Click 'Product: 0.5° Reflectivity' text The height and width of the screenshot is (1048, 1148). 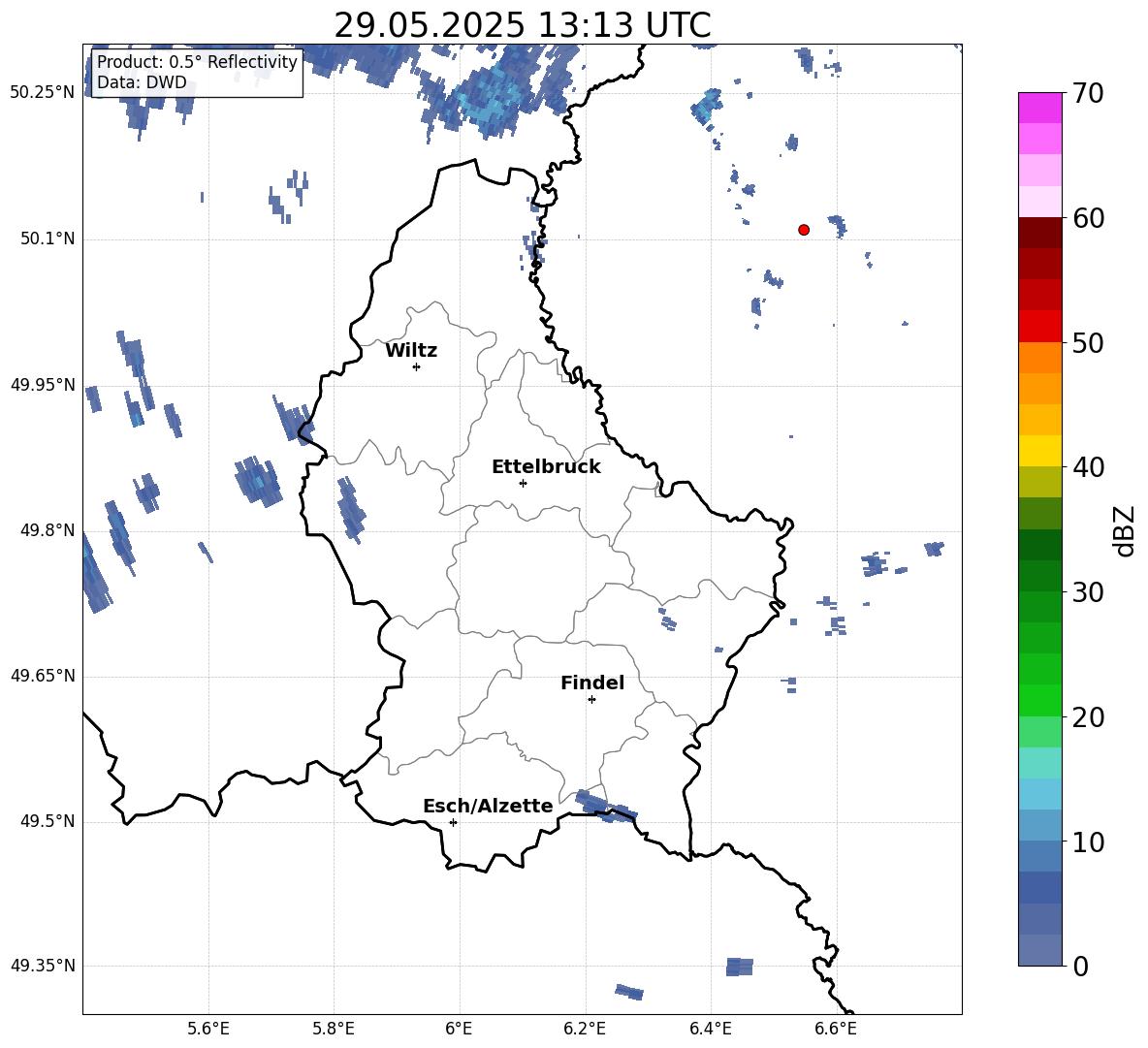point(197,62)
